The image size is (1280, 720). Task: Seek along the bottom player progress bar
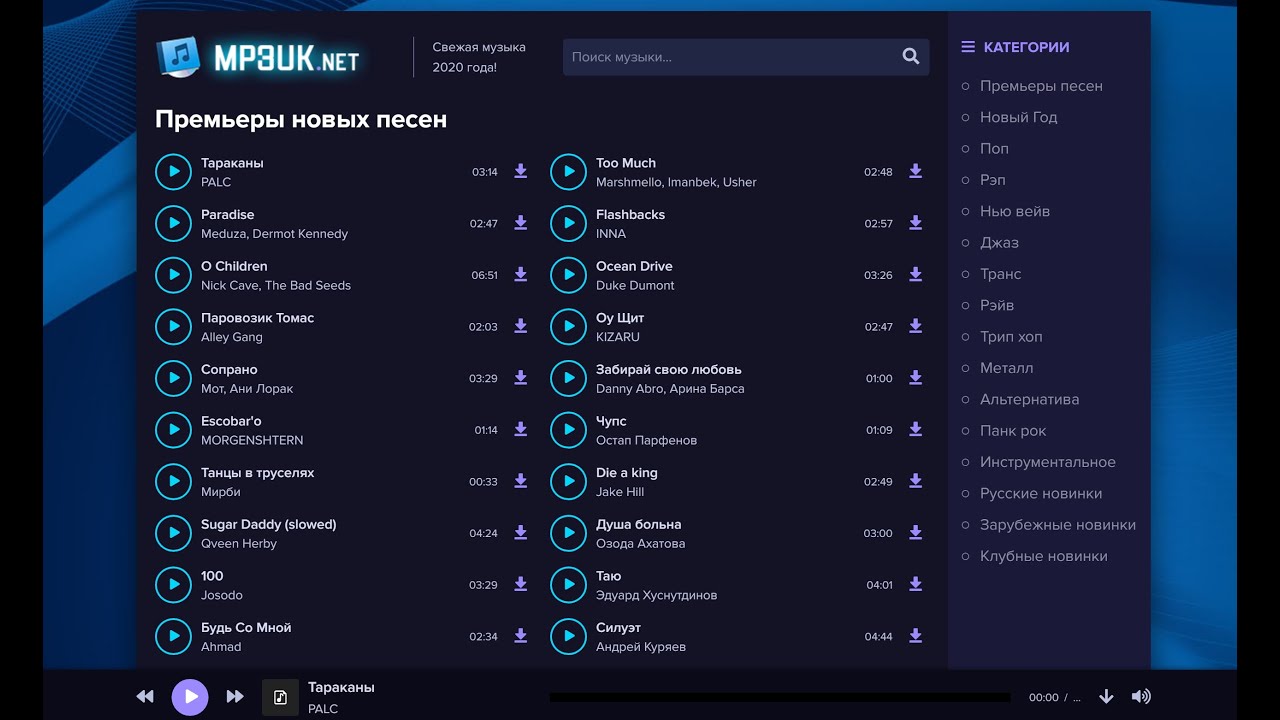pos(780,697)
